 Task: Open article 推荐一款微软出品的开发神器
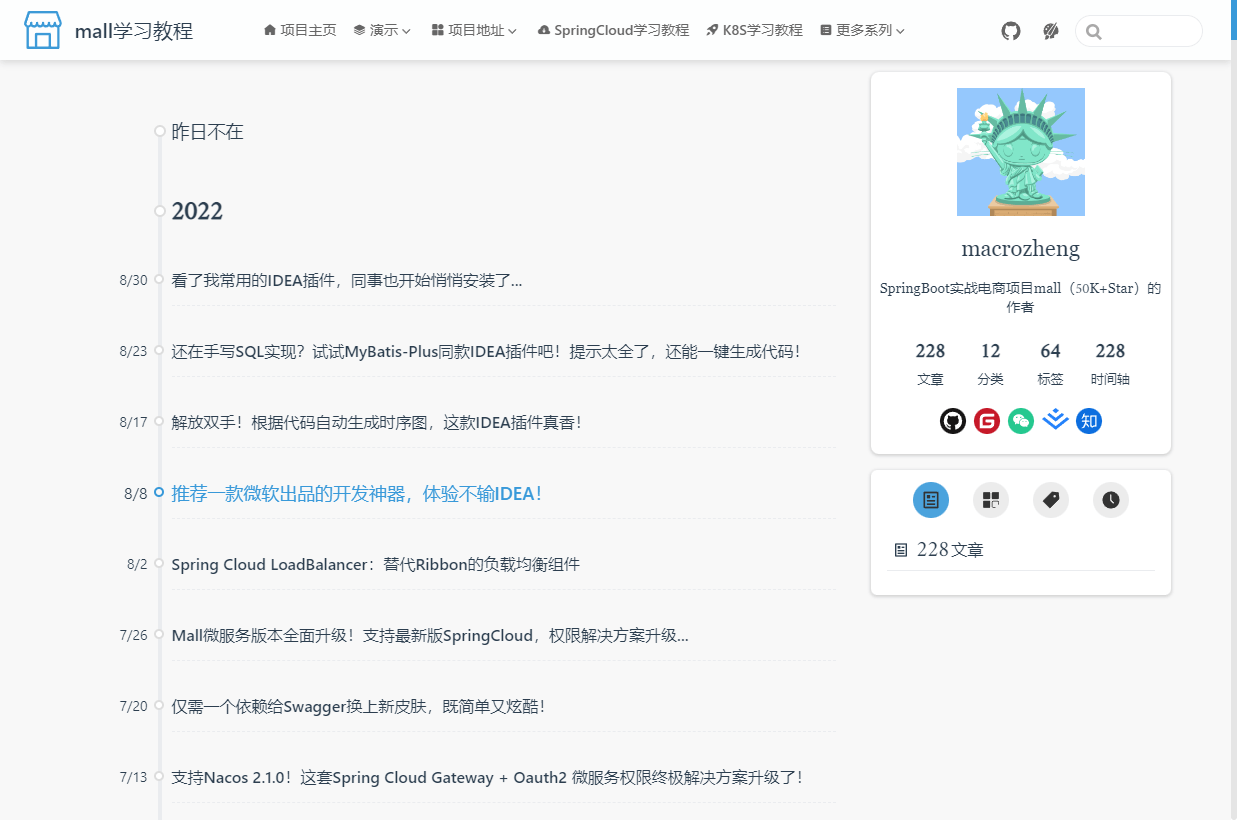point(357,493)
